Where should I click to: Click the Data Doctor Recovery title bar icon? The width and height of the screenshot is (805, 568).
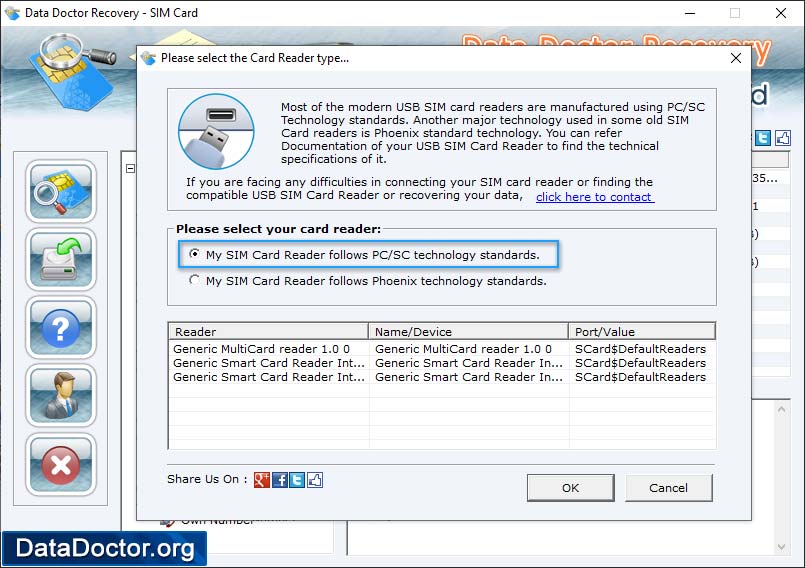coord(12,13)
